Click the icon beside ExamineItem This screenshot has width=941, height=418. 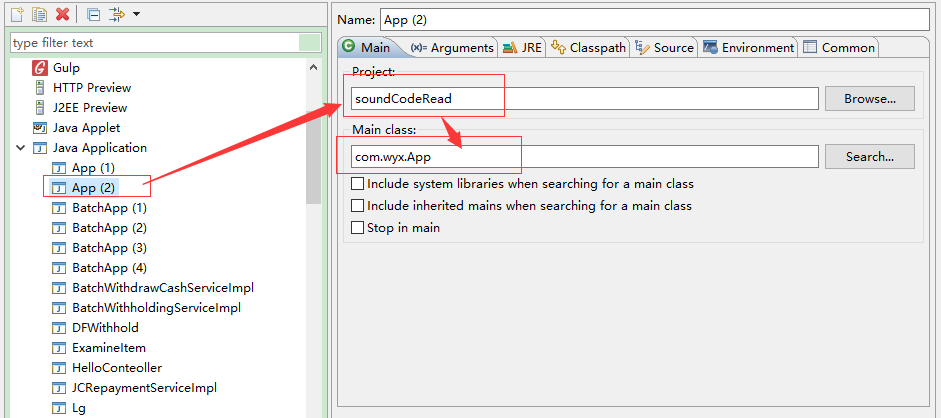59,348
